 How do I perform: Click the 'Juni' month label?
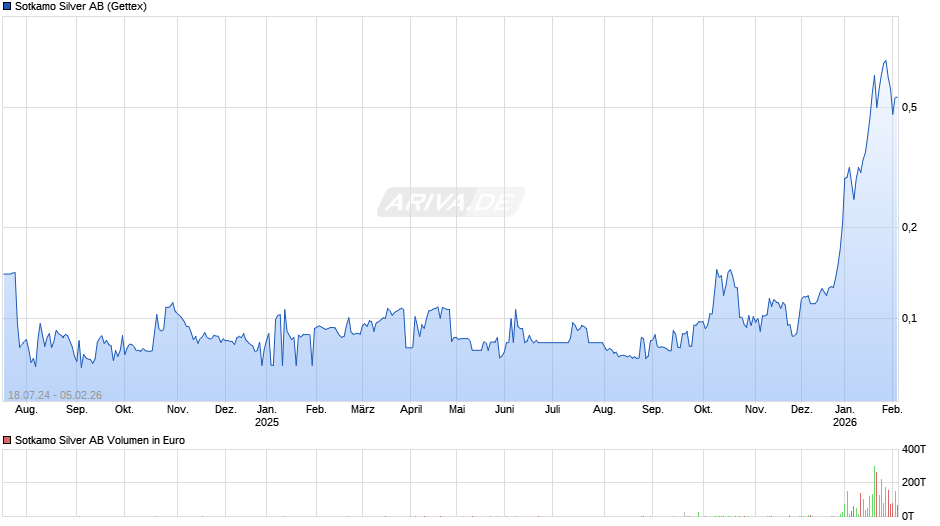(505, 410)
